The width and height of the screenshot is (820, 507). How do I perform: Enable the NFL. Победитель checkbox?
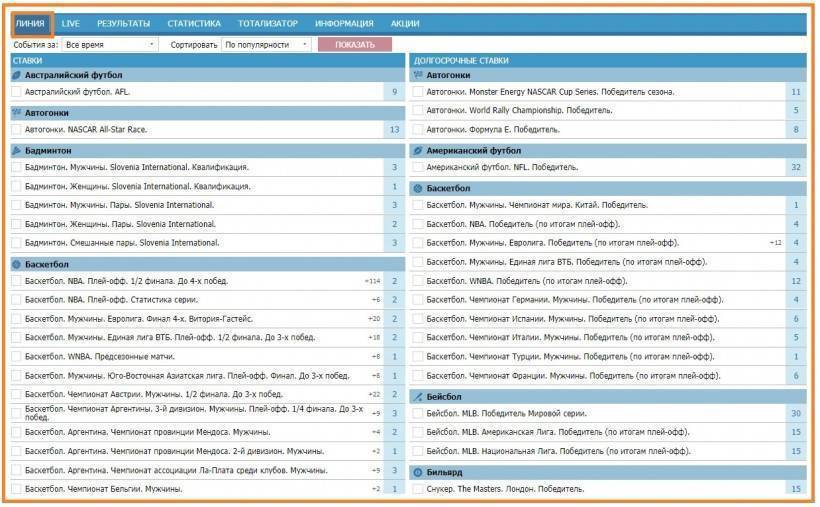418,168
